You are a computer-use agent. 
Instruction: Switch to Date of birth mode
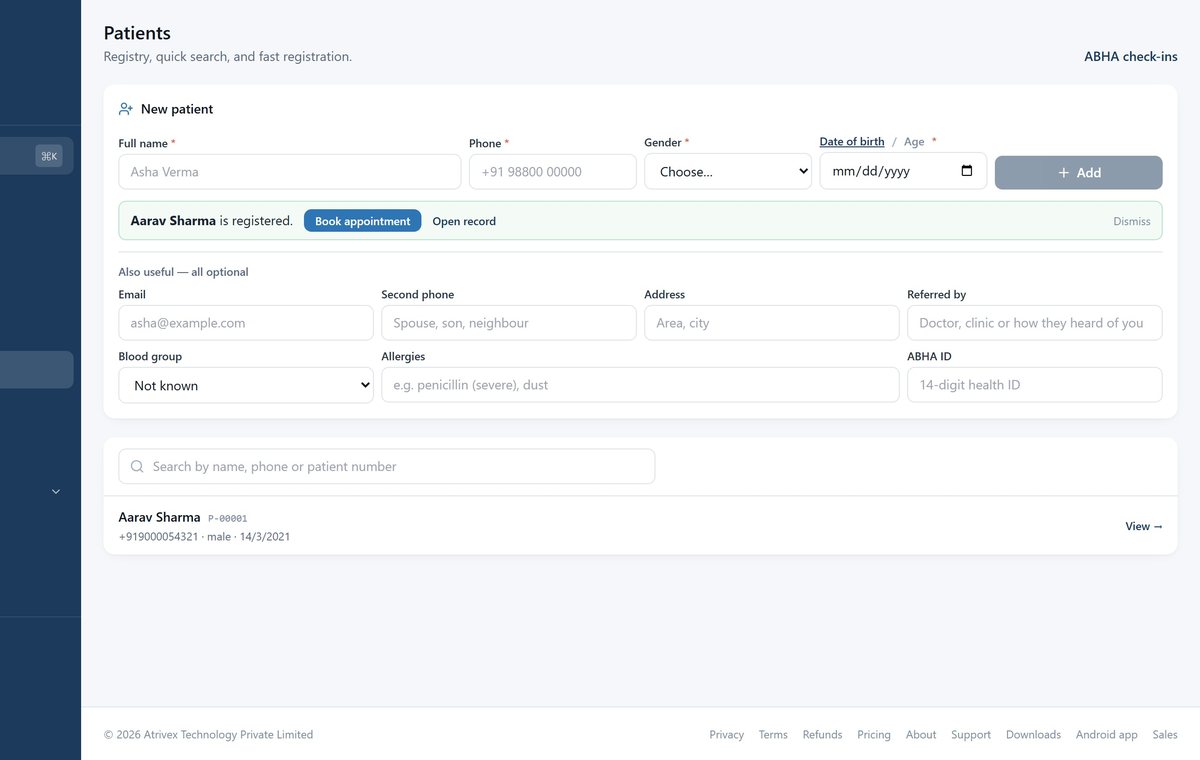pyautogui.click(x=852, y=142)
